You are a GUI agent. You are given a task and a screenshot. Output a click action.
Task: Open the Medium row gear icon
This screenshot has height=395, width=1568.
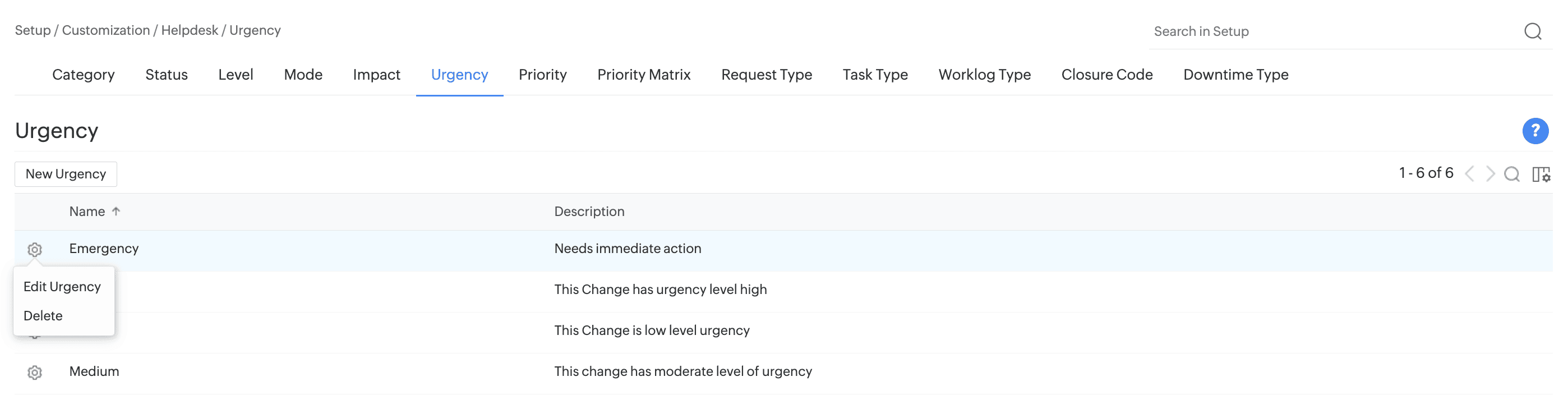click(35, 373)
